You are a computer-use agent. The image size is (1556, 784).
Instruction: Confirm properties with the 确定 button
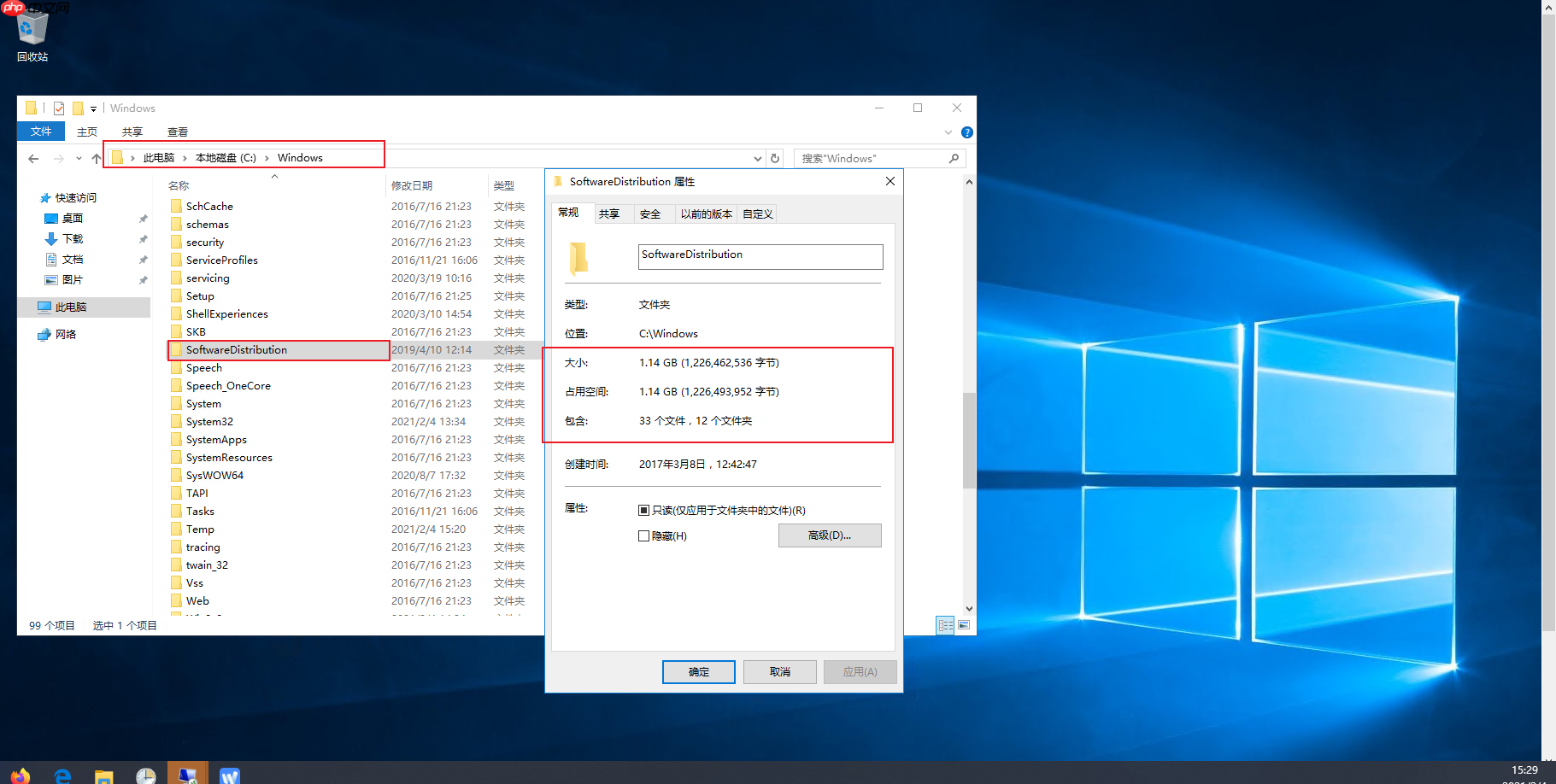tap(698, 672)
